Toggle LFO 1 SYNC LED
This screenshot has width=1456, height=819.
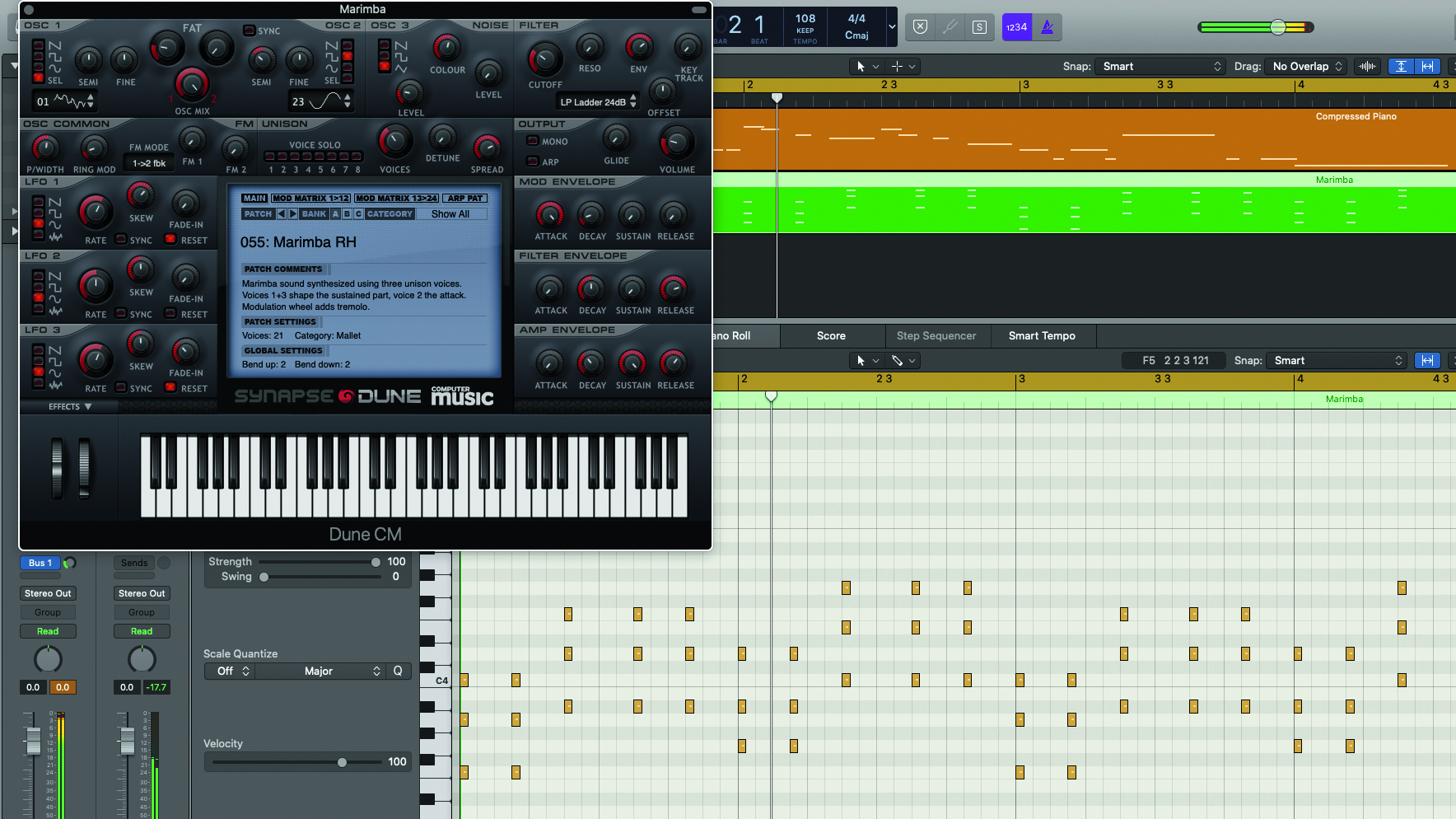(x=121, y=240)
